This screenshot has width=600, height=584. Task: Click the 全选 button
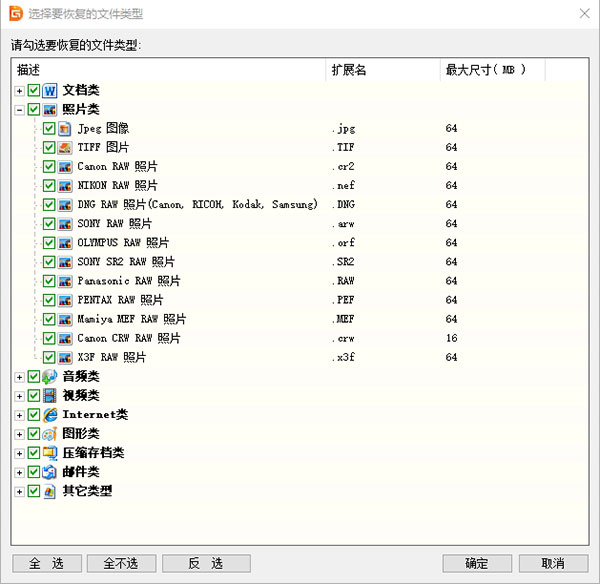(47, 563)
